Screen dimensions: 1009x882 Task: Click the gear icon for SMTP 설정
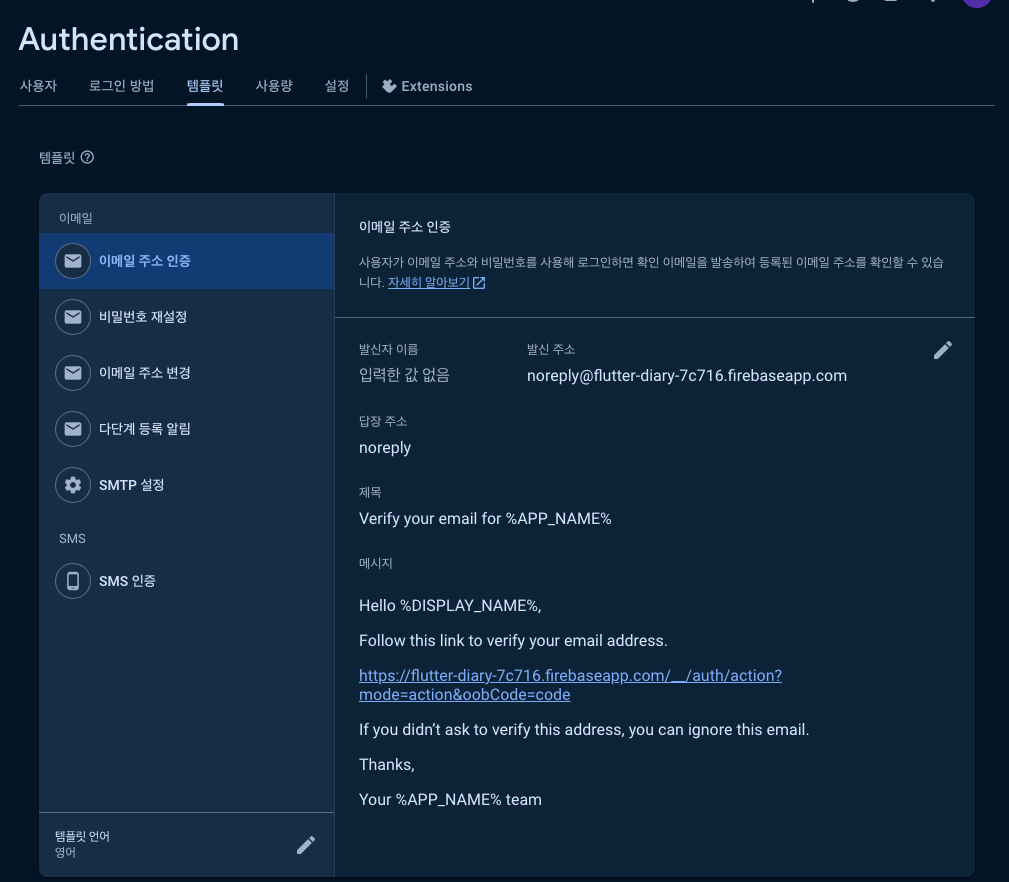[x=73, y=484]
